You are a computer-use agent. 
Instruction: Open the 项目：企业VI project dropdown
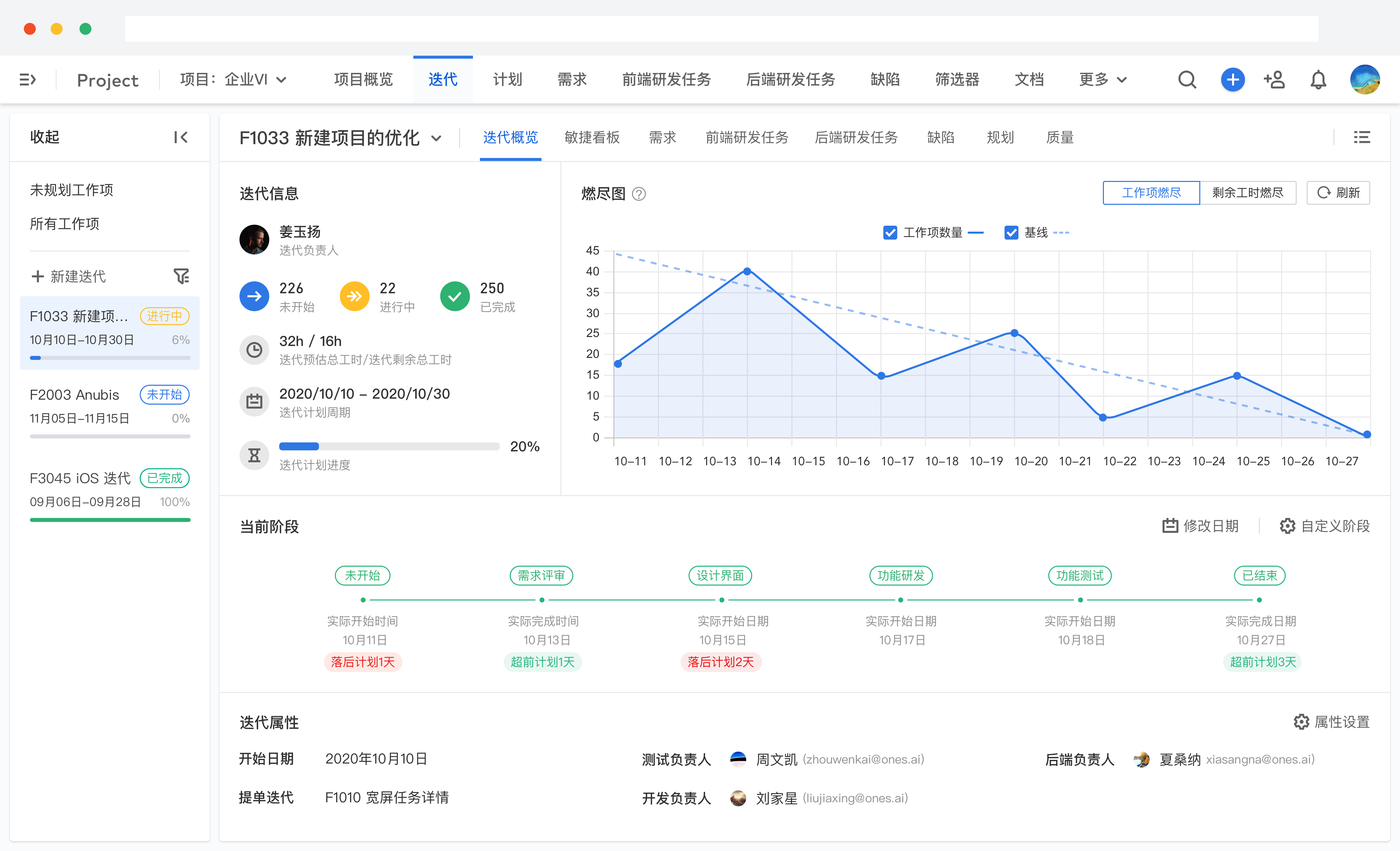(x=233, y=80)
